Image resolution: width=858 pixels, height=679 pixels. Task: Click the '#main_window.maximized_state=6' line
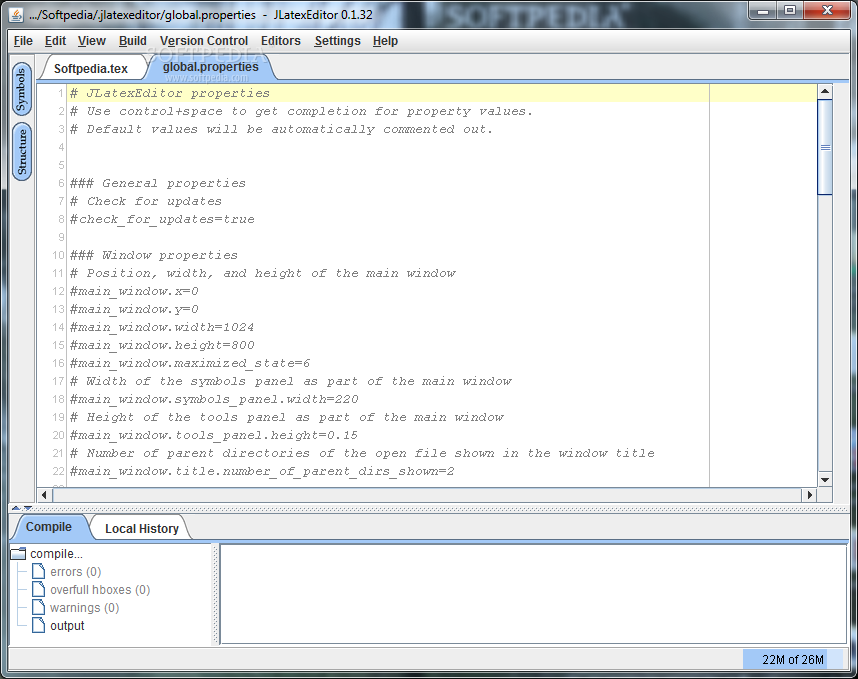pyautogui.click(x=190, y=363)
